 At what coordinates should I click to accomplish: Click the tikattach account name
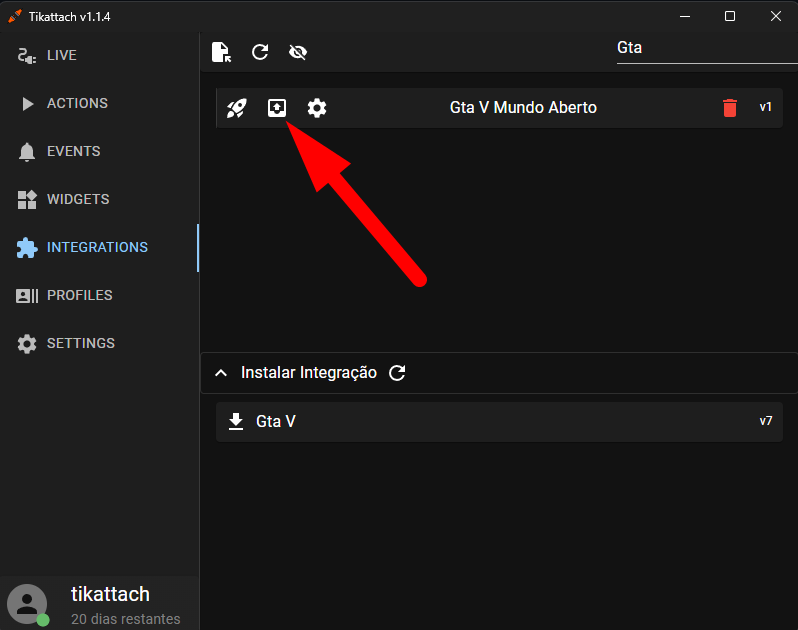pos(110,594)
